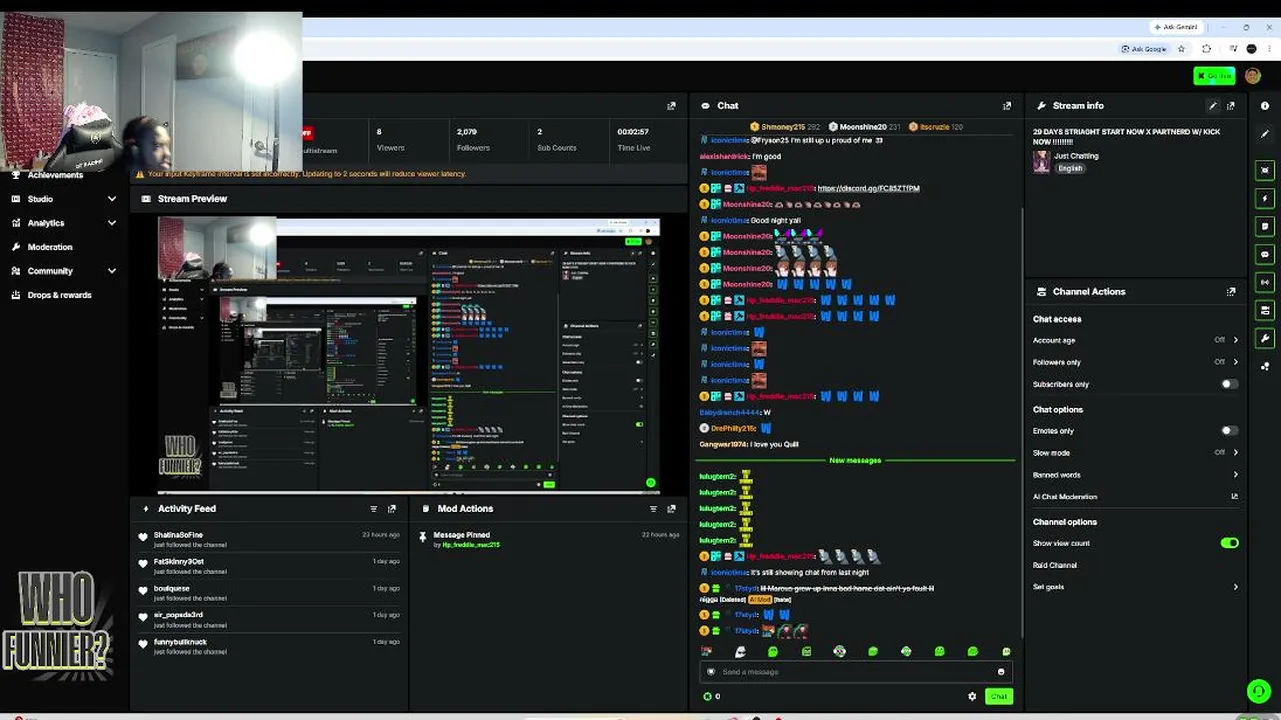
Task: Bookmark this page with star icon
Action: pos(1182,48)
